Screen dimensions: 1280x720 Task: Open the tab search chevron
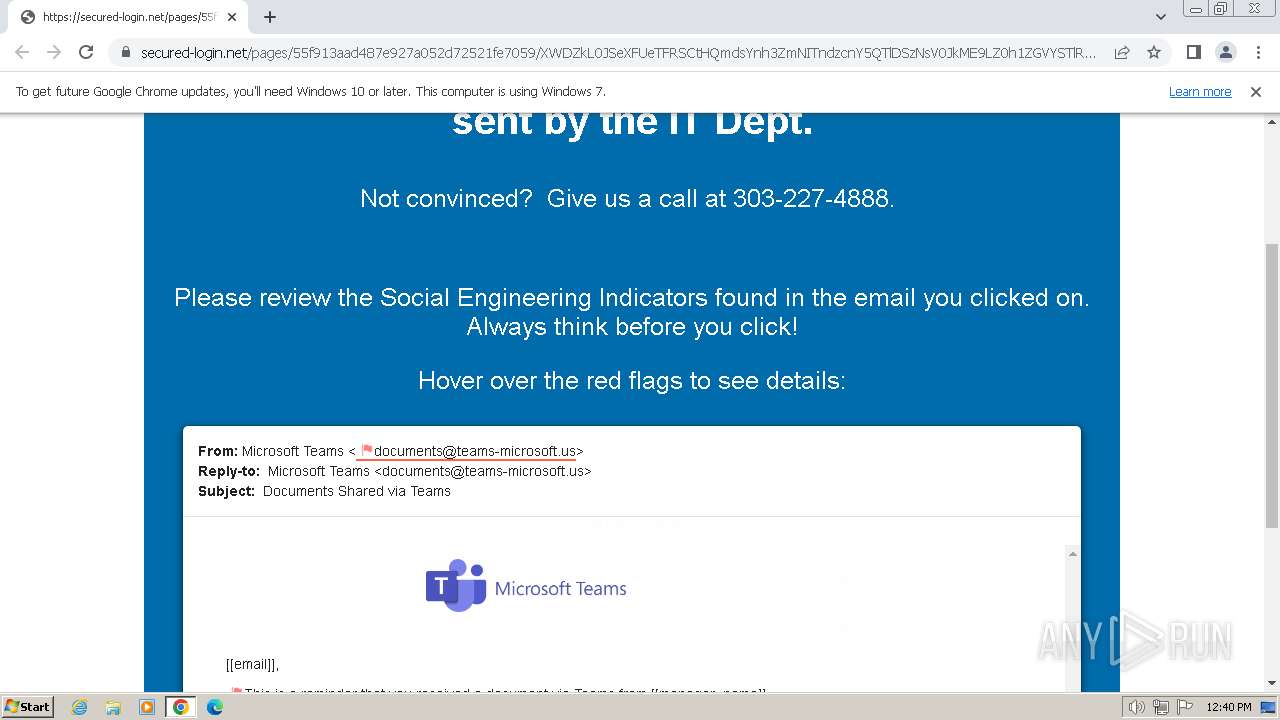(x=1160, y=16)
